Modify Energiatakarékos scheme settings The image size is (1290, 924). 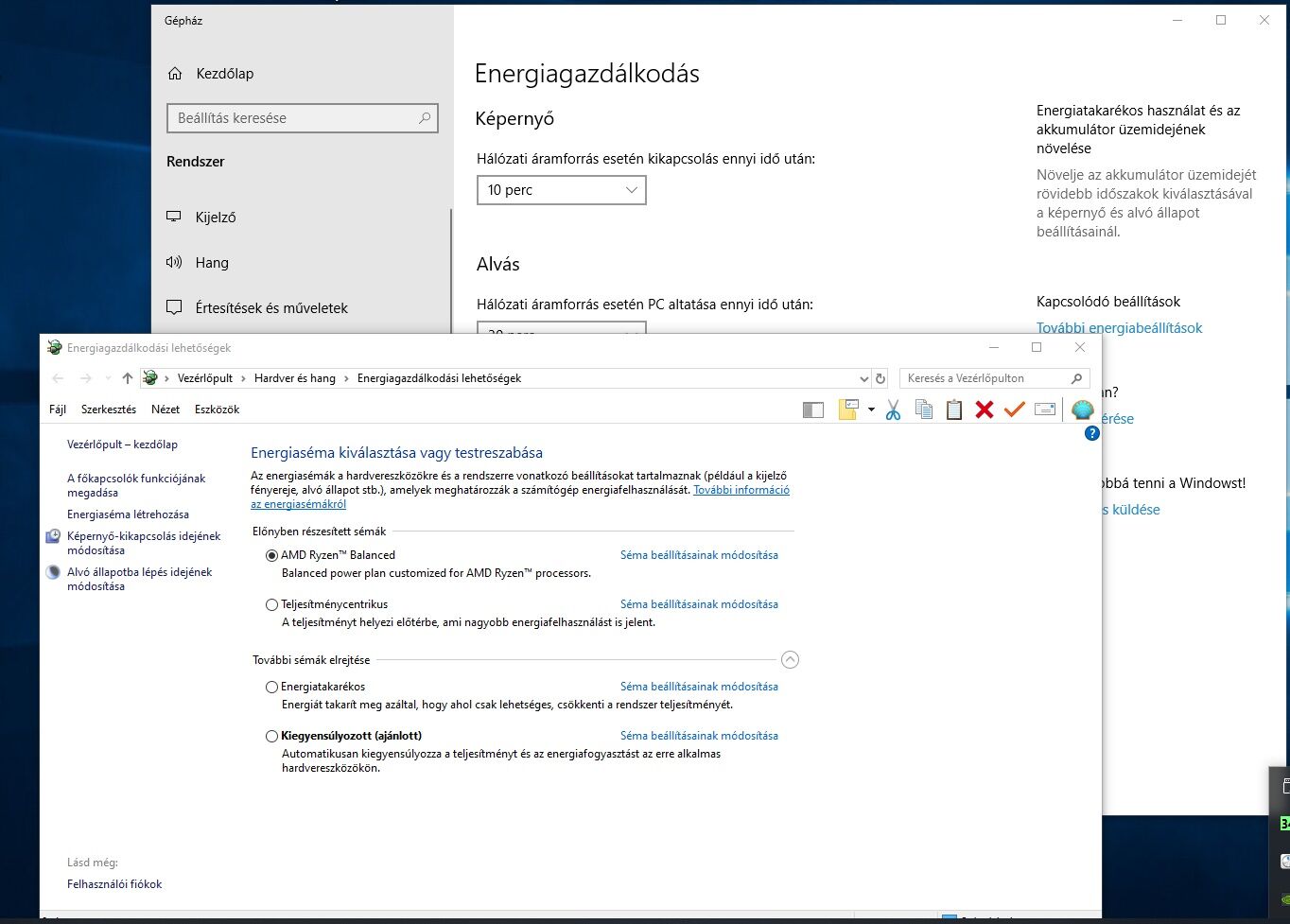[699, 687]
